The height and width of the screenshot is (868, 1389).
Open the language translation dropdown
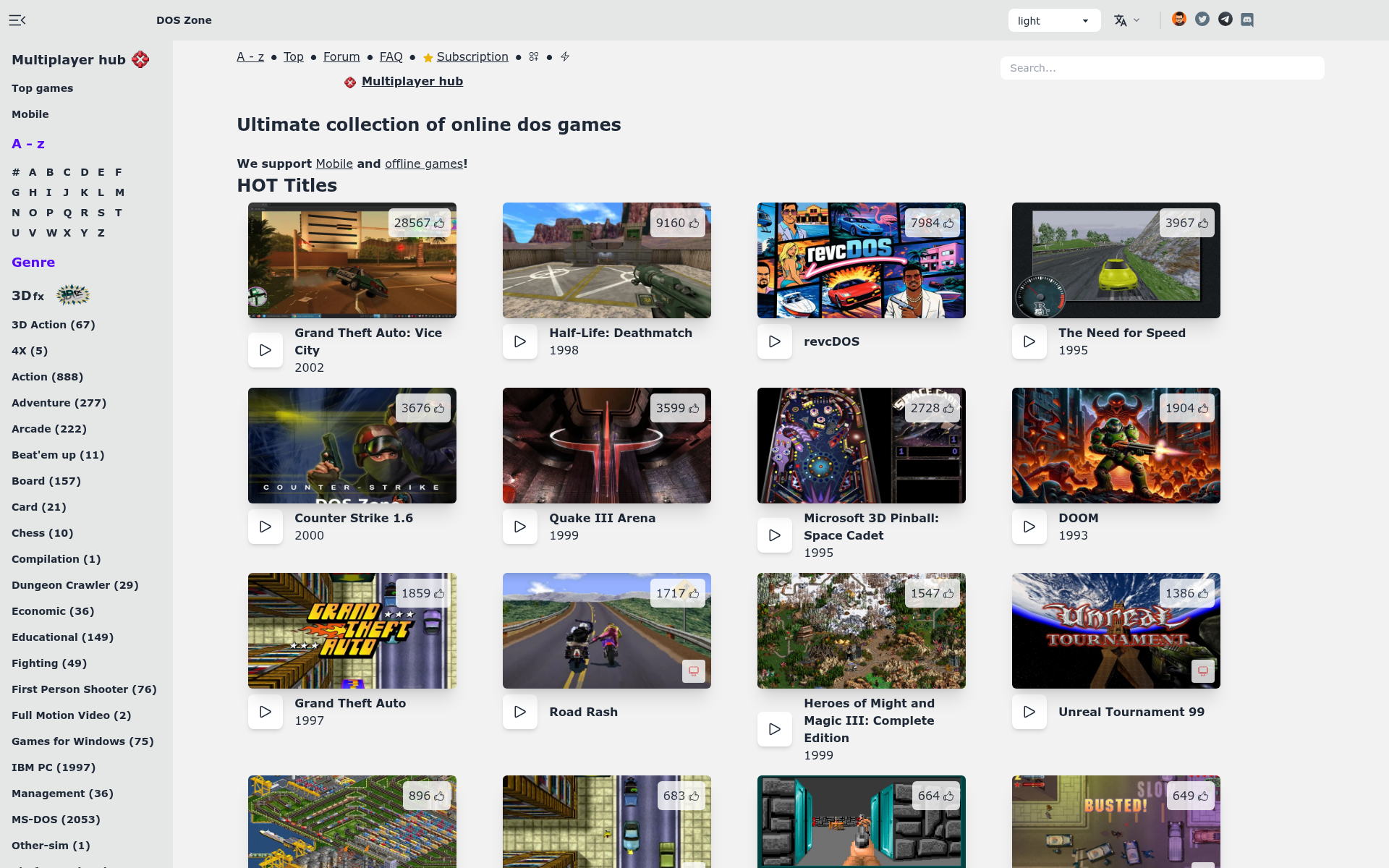1127,20
